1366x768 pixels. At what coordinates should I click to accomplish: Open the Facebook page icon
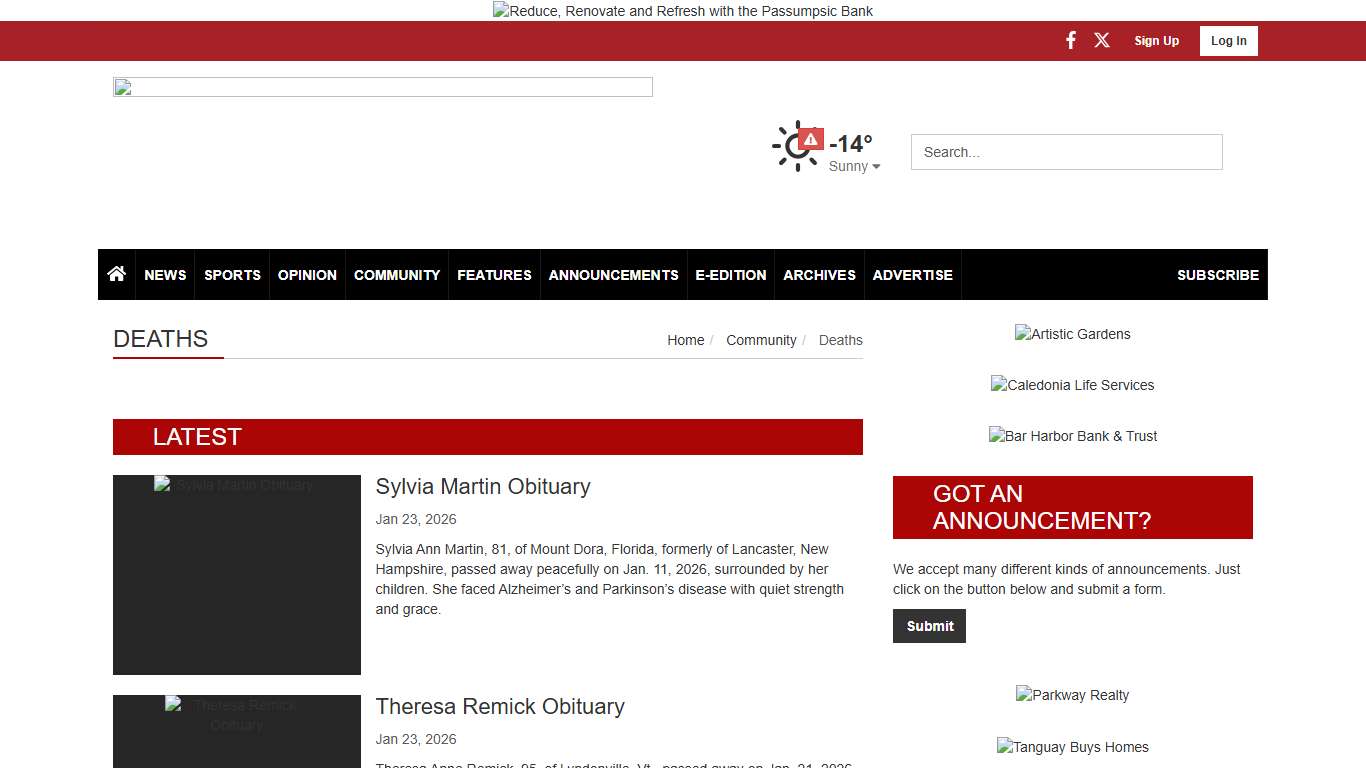pos(1070,41)
